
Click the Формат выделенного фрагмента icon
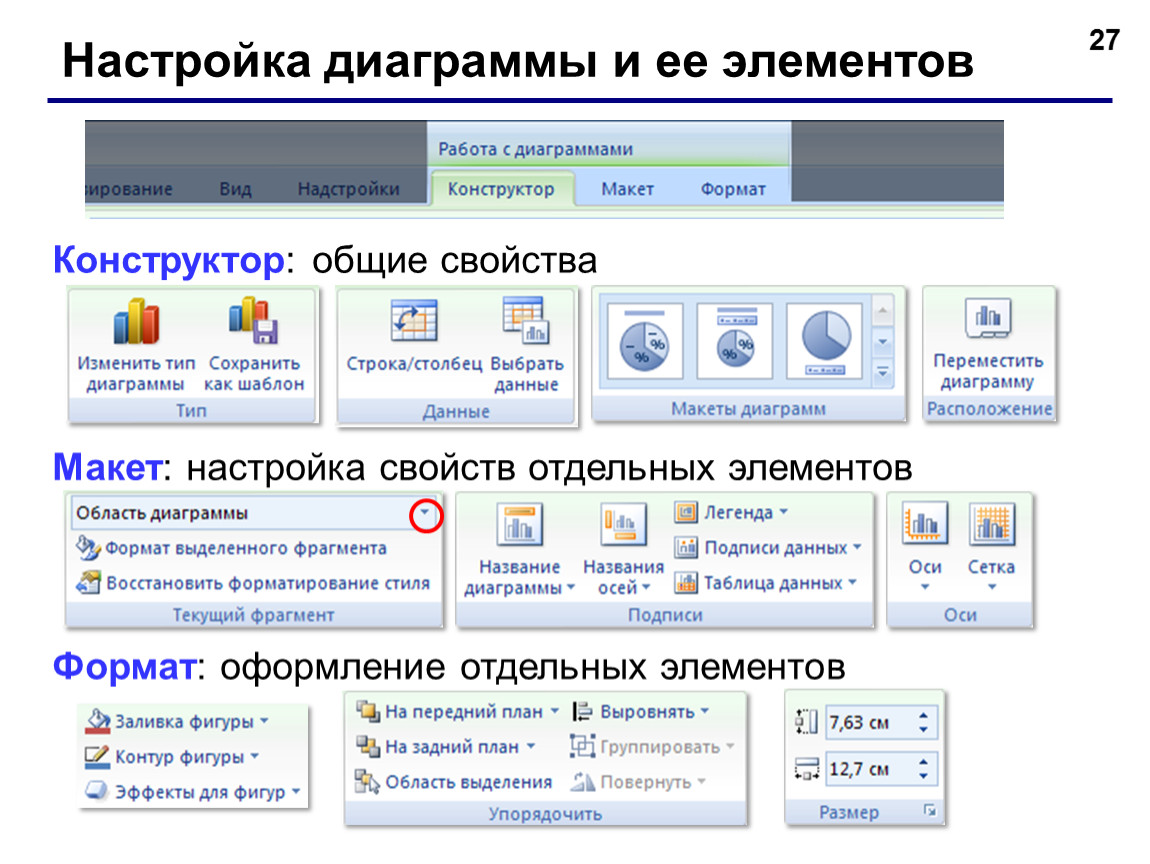coord(88,548)
